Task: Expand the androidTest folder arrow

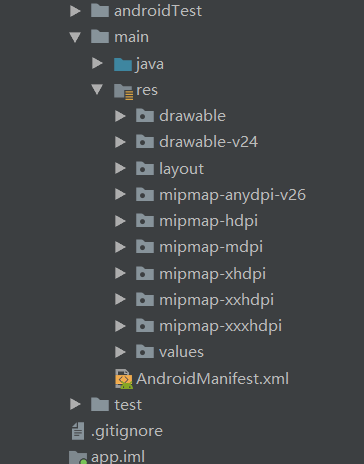Action: 76,11
